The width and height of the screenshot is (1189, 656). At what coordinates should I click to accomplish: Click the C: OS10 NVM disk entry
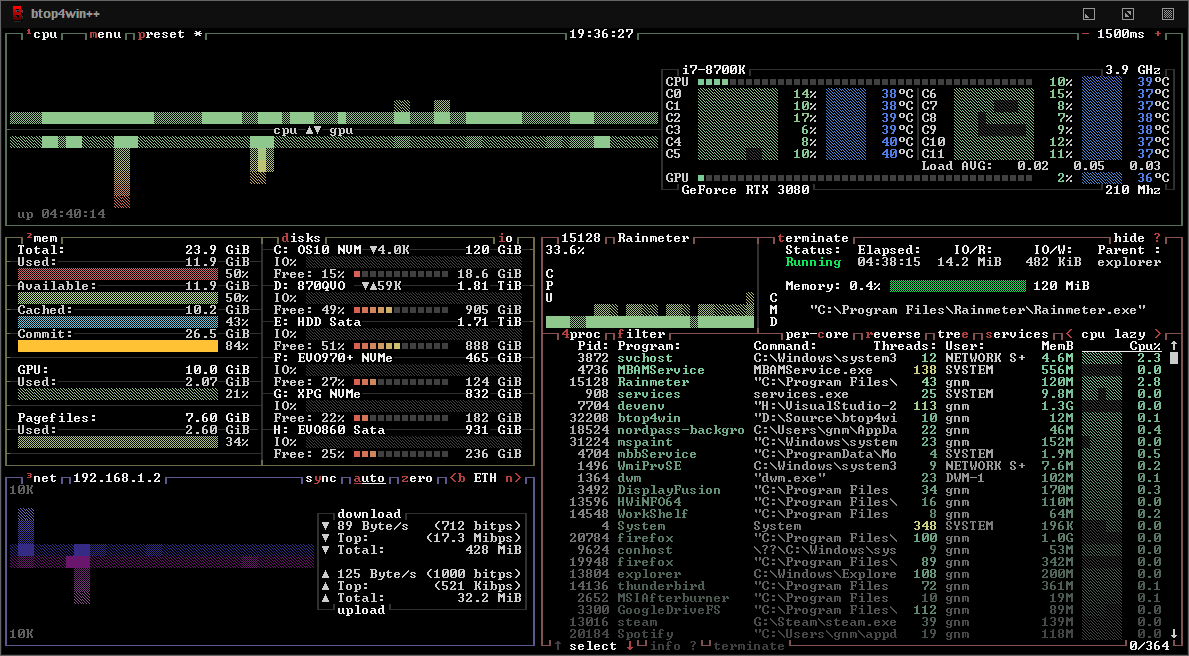(x=397, y=250)
